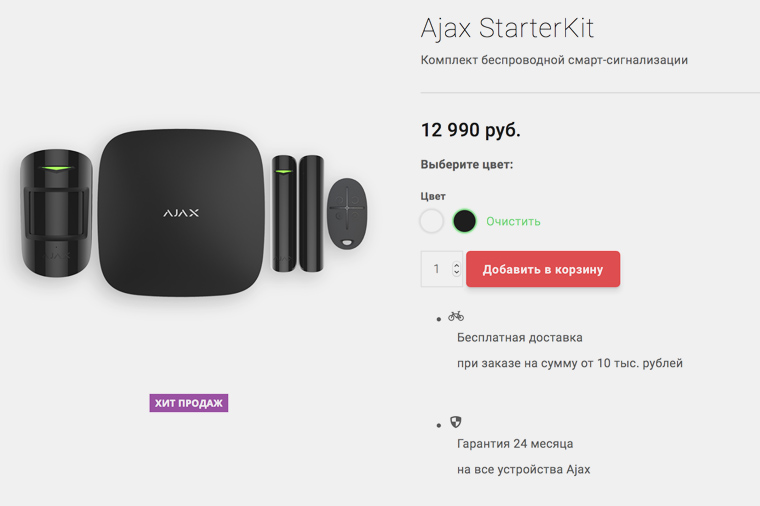The width and height of the screenshot is (760, 506).
Task: Click the bicycle delivery icon
Action: 456,316
